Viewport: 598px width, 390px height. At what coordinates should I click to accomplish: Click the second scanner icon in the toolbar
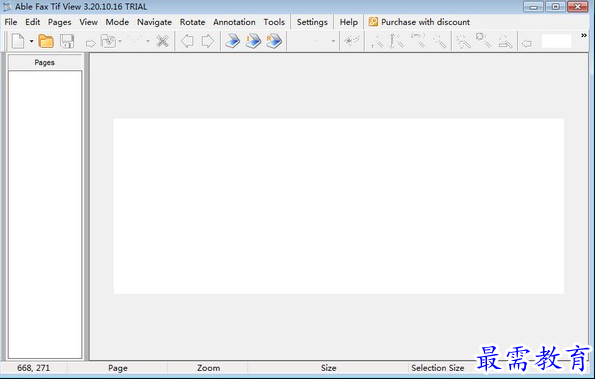253,41
